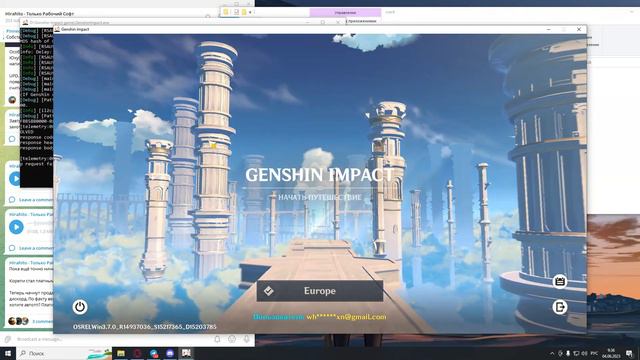Open the taskbar clock and date

611,353
